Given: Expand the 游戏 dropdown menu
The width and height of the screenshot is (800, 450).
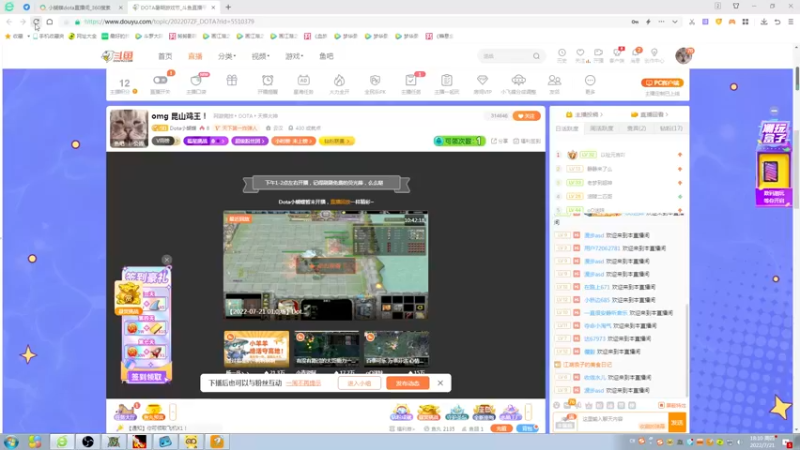Looking at the screenshot, I should pos(294,56).
